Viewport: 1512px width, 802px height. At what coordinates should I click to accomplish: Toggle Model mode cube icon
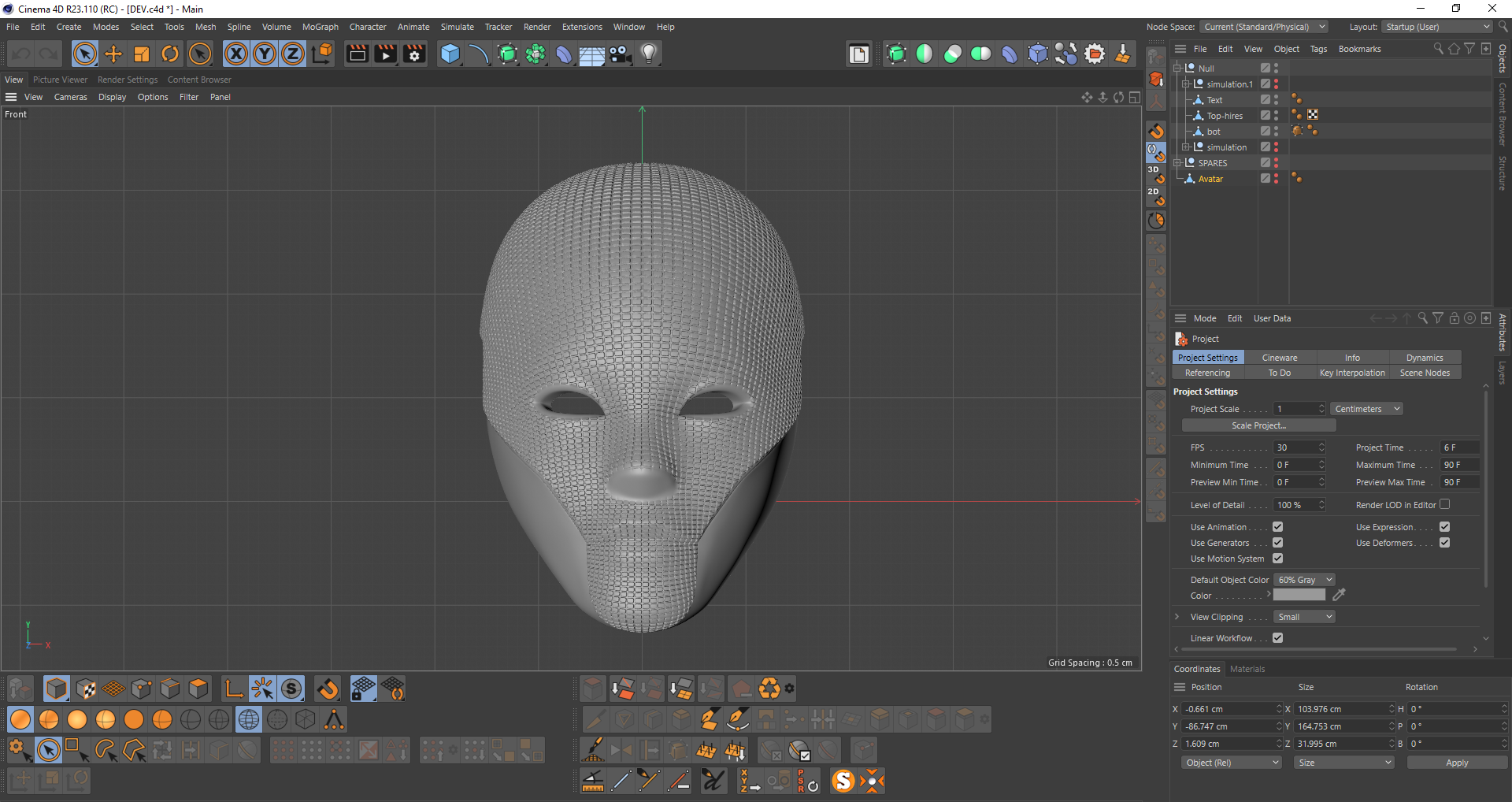57,689
